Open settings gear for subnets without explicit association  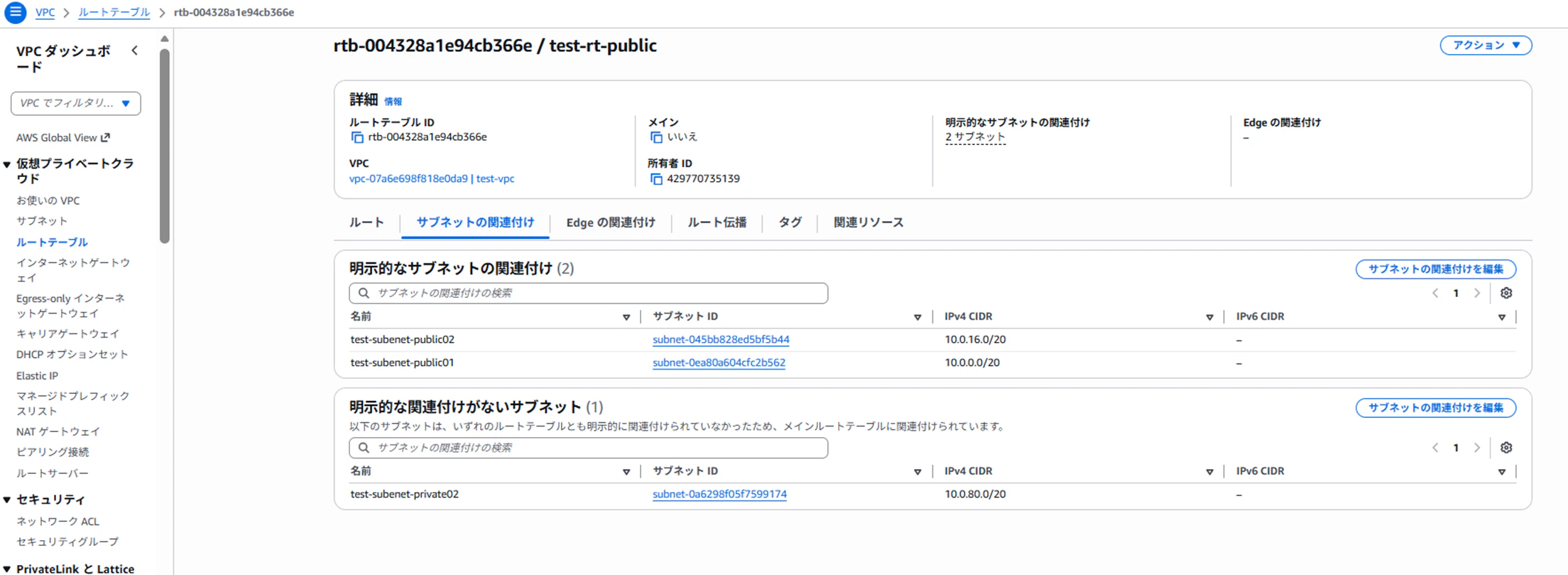click(1506, 448)
